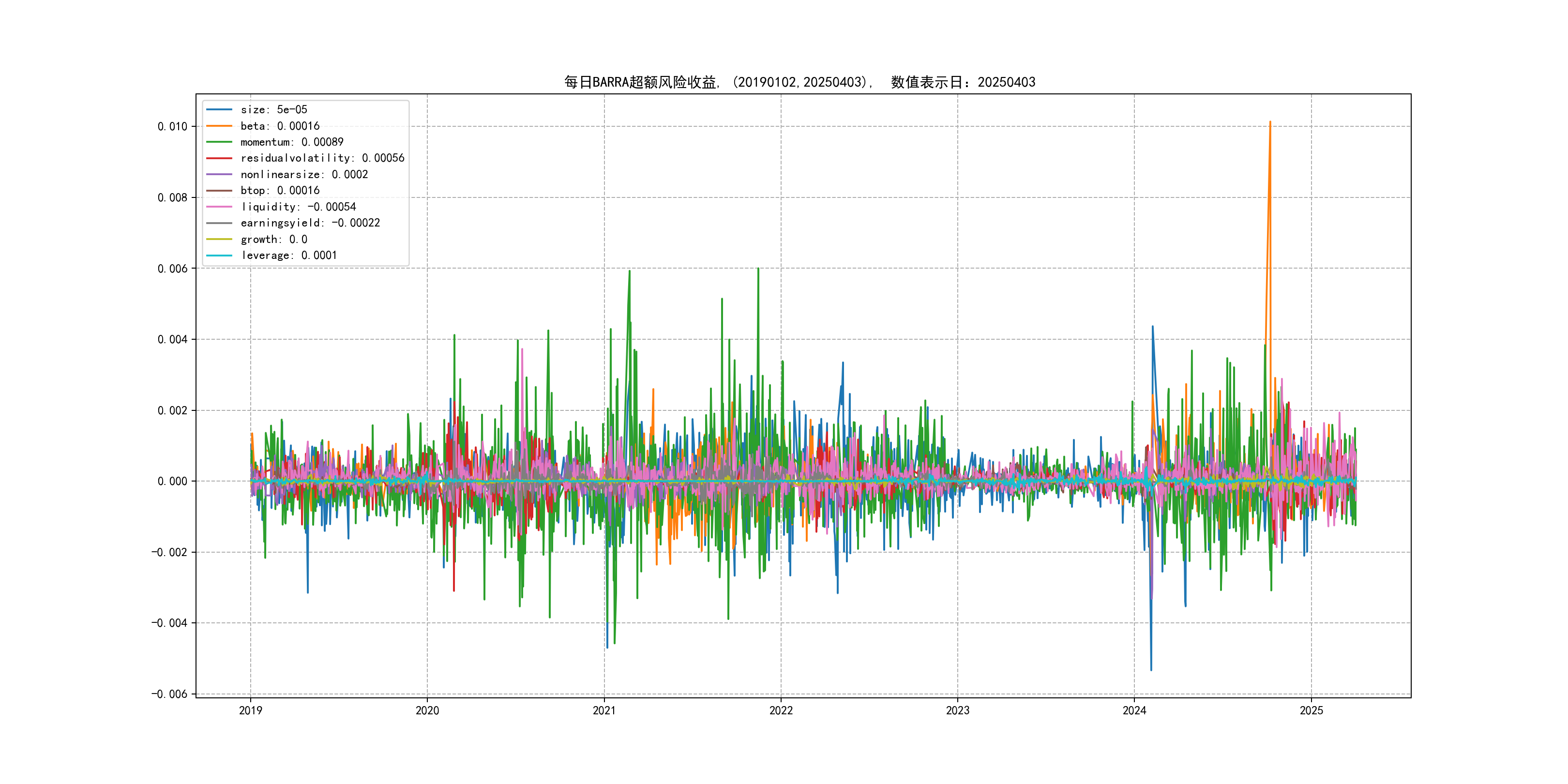The height and width of the screenshot is (784, 1568).
Task: Click the 2022 x-axis tick label
Action: [781, 710]
